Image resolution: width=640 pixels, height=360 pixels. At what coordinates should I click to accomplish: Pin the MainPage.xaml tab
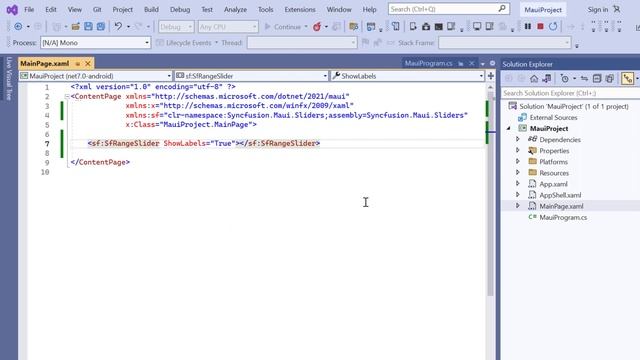pos(78,64)
